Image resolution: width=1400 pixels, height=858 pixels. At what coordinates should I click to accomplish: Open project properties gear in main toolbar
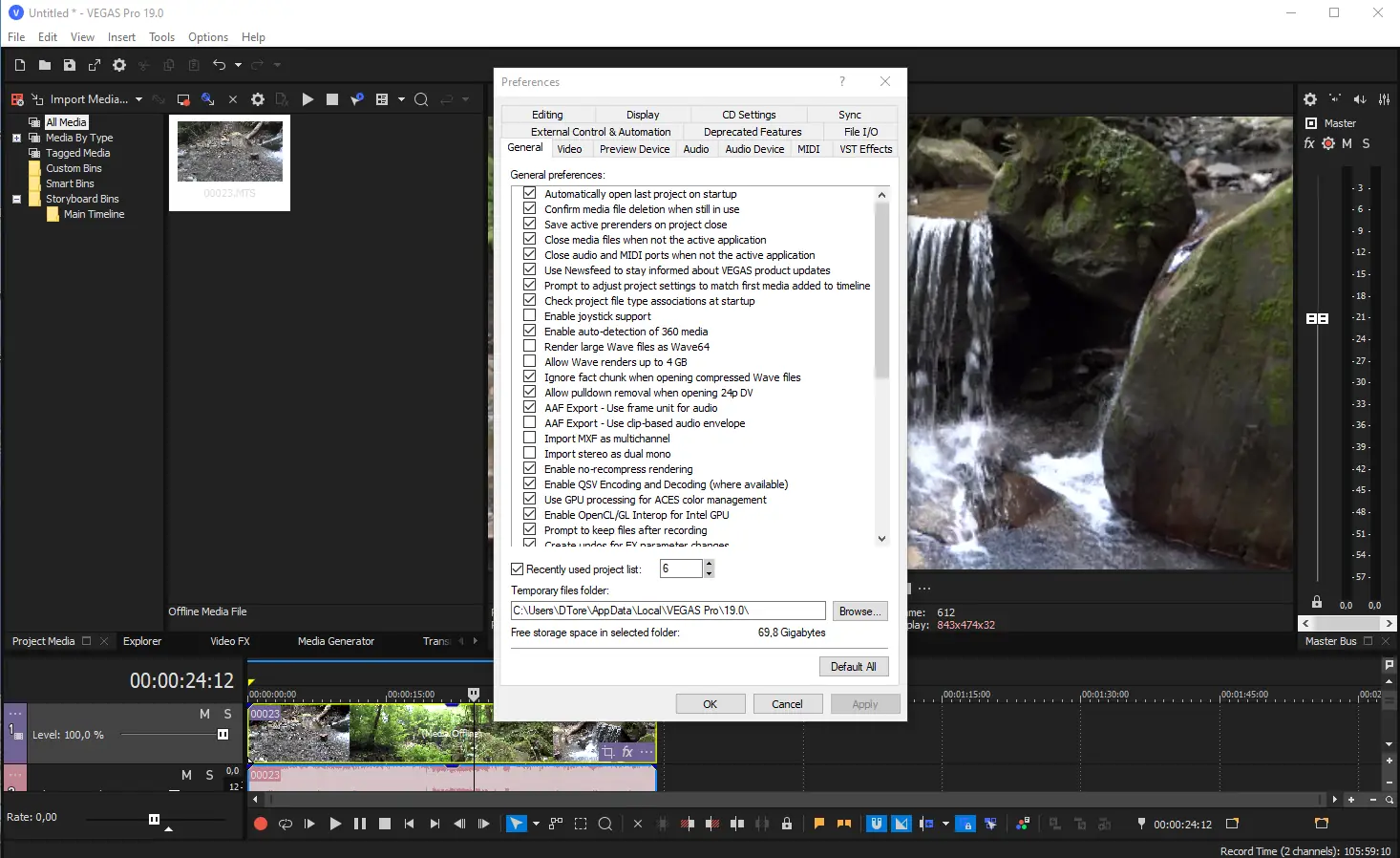[x=119, y=65]
